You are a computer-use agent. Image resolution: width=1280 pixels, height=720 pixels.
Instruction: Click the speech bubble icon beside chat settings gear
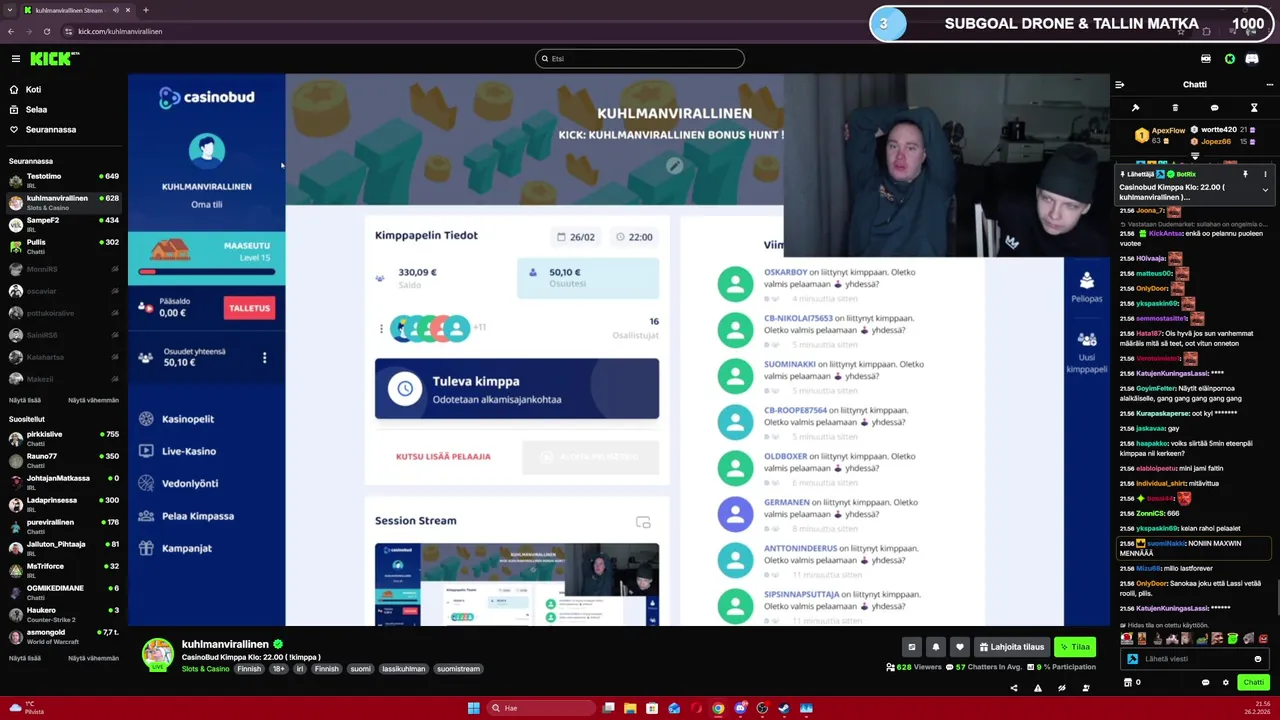click(1205, 683)
